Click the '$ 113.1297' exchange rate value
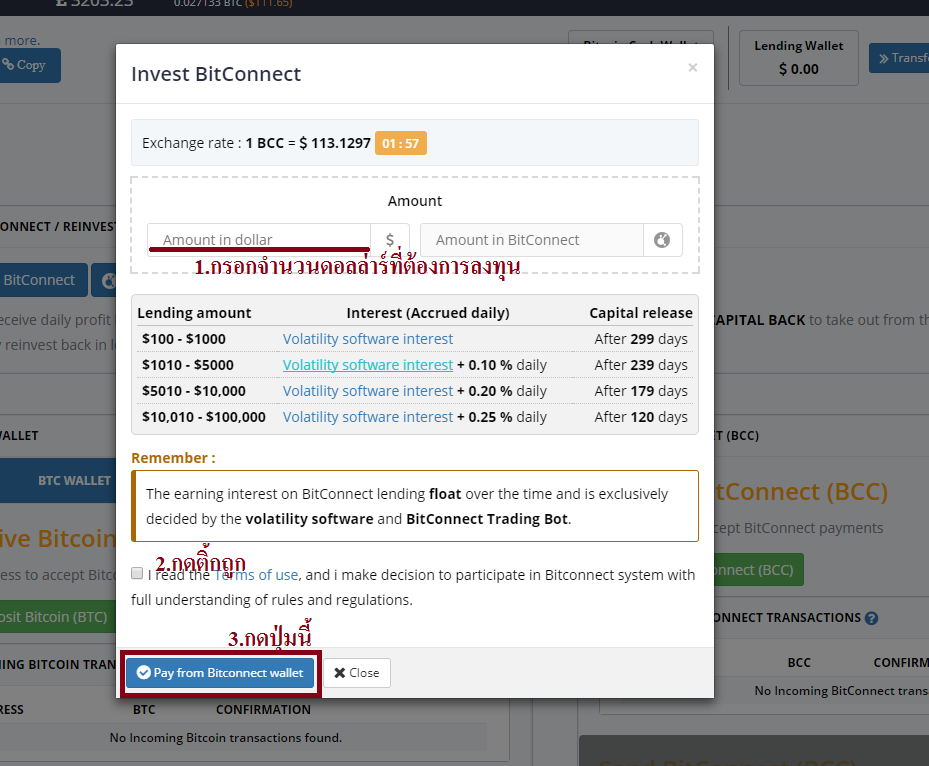 [x=335, y=143]
